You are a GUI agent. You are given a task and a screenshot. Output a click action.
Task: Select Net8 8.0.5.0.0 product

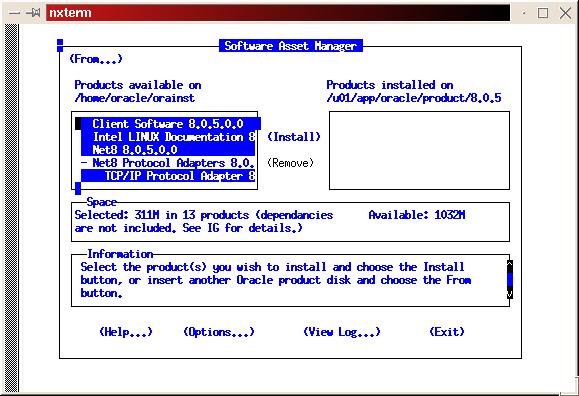pyautogui.click(x=168, y=150)
